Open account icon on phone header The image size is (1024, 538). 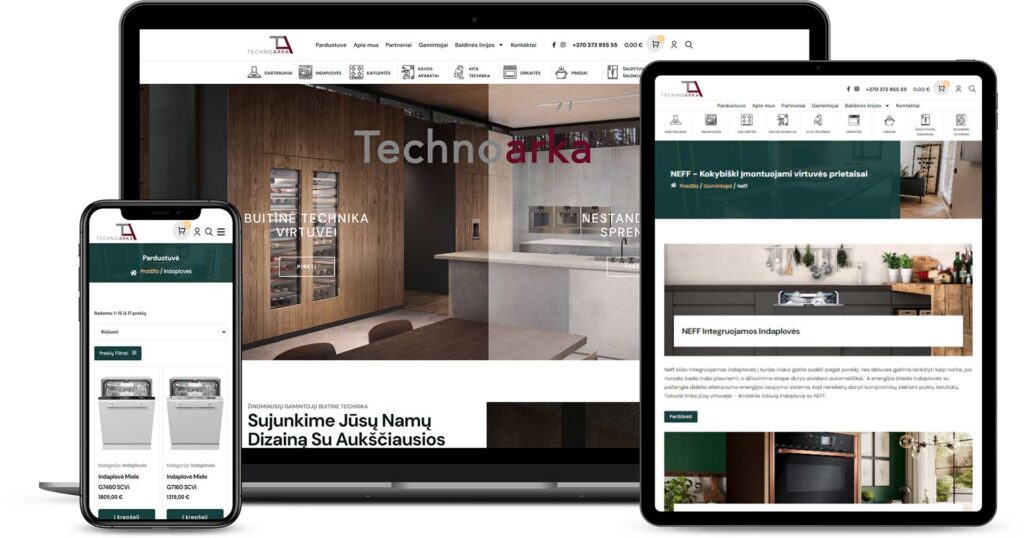pyautogui.click(x=197, y=232)
